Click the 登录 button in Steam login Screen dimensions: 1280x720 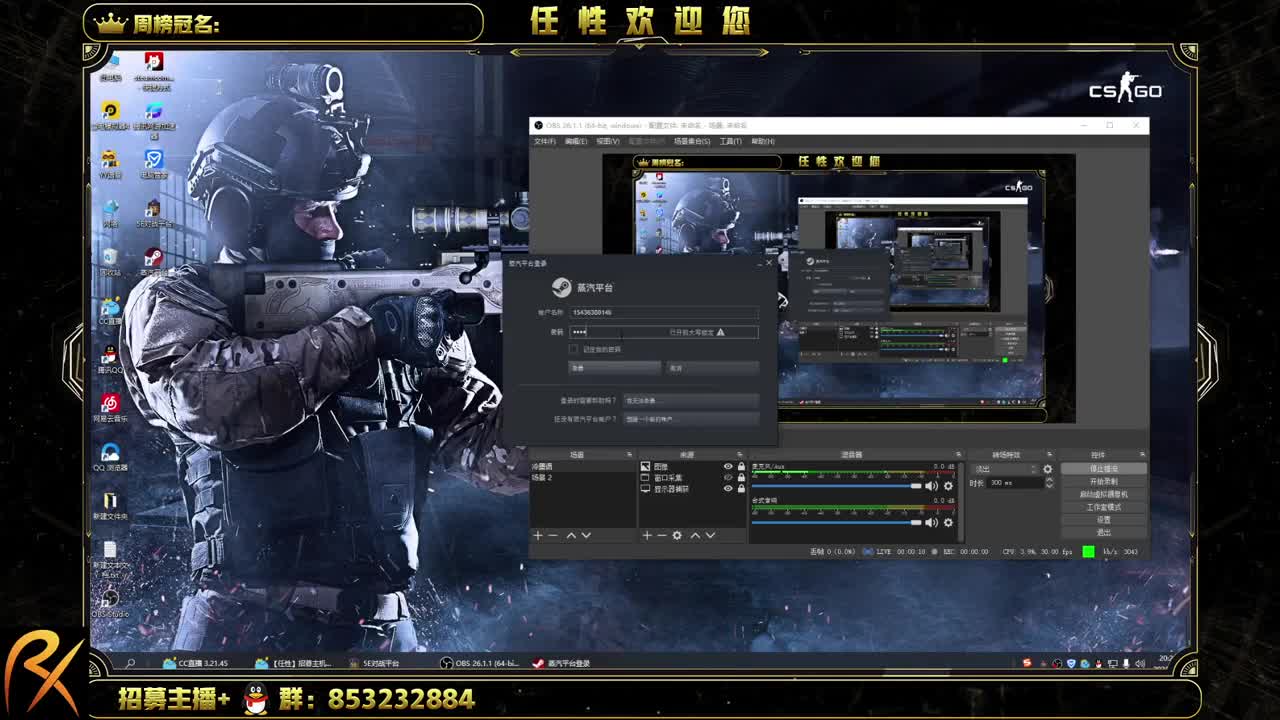[x=615, y=368]
